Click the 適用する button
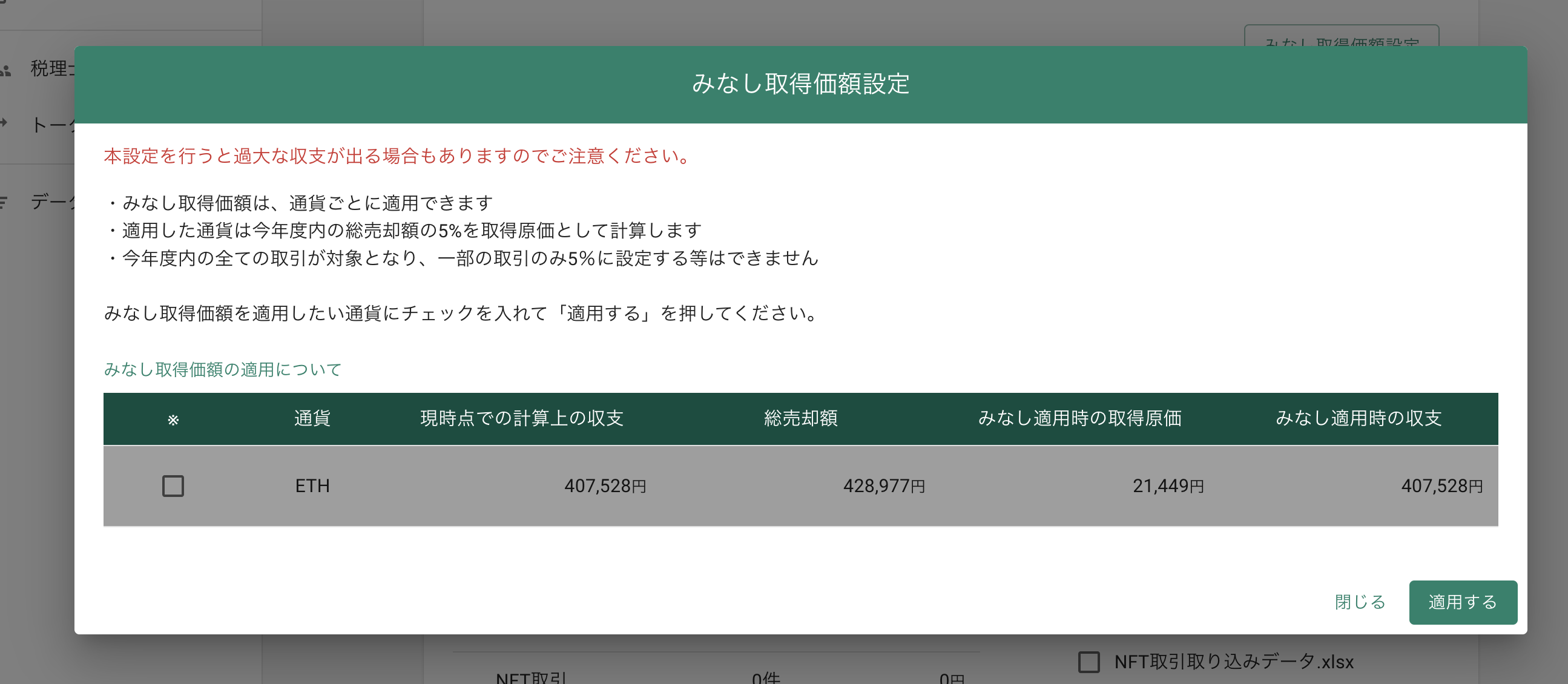This screenshot has height=684, width=1568. tap(1463, 602)
